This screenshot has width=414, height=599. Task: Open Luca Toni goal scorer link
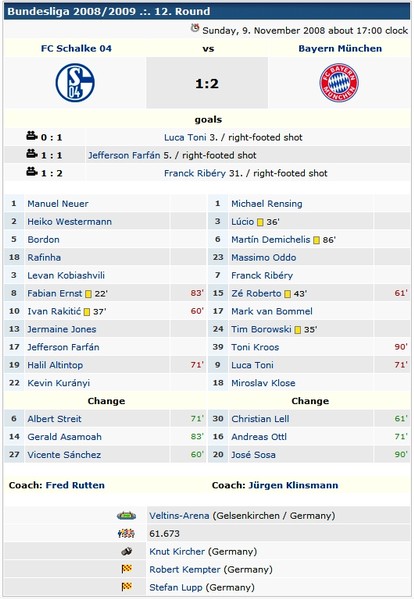pyautogui.click(x=185, y=138)
